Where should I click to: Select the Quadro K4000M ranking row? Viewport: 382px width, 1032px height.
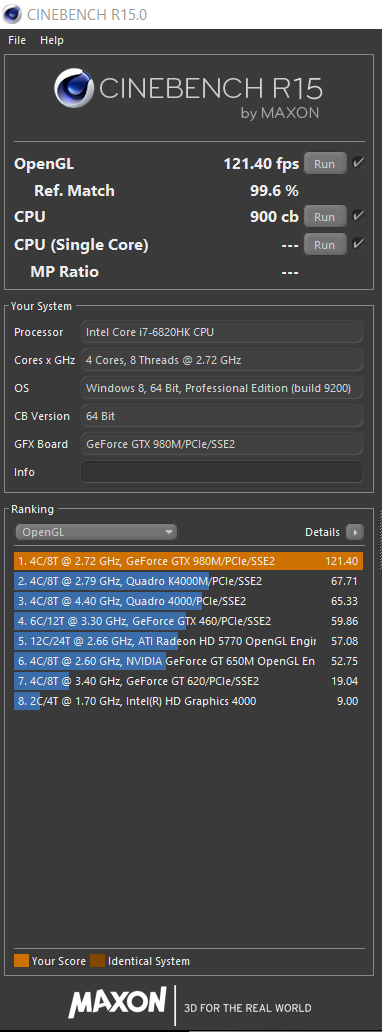click(188, 581)
